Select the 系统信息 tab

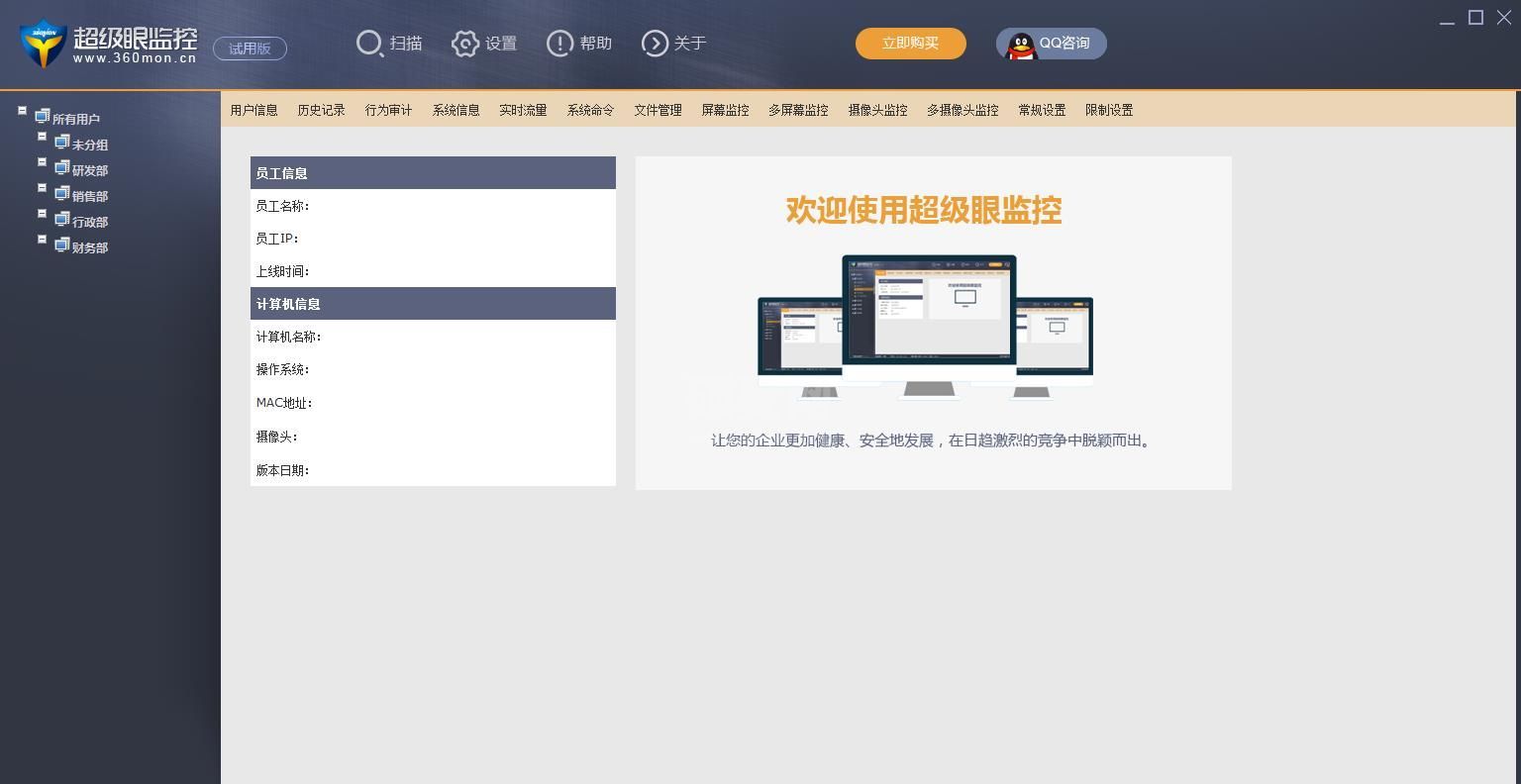click(456, 110)
